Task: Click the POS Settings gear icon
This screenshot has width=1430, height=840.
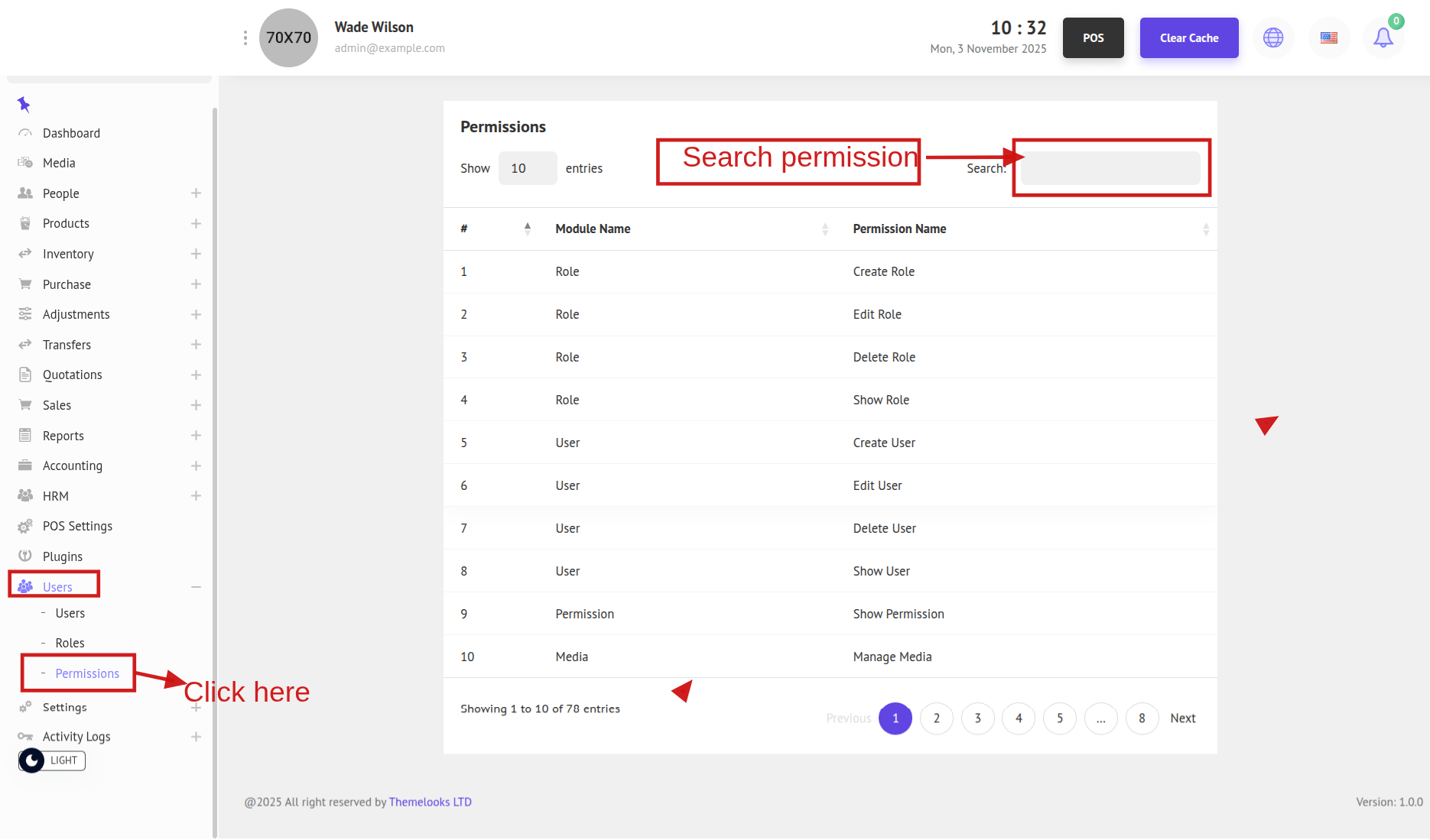Action: [x=25, y=526]
